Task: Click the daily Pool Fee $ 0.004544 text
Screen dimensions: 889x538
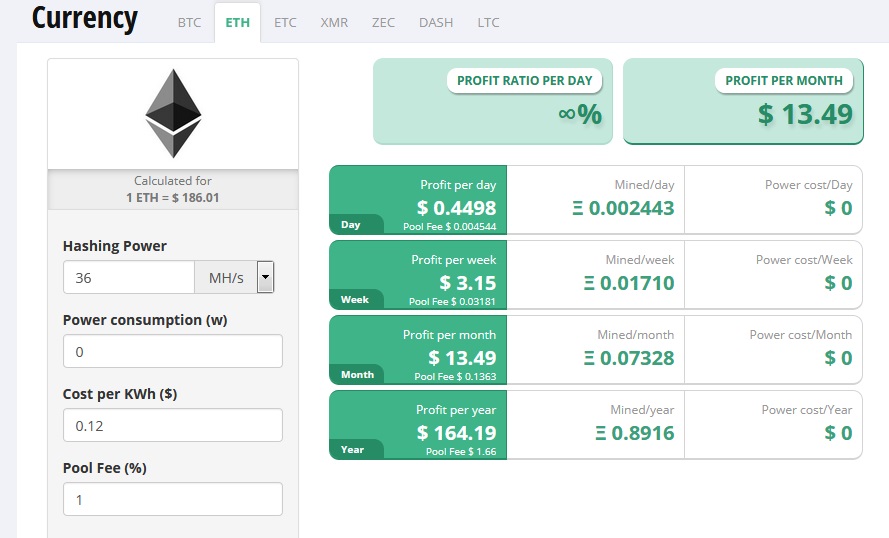Action: pyautogui.click(x=450, y=227)
